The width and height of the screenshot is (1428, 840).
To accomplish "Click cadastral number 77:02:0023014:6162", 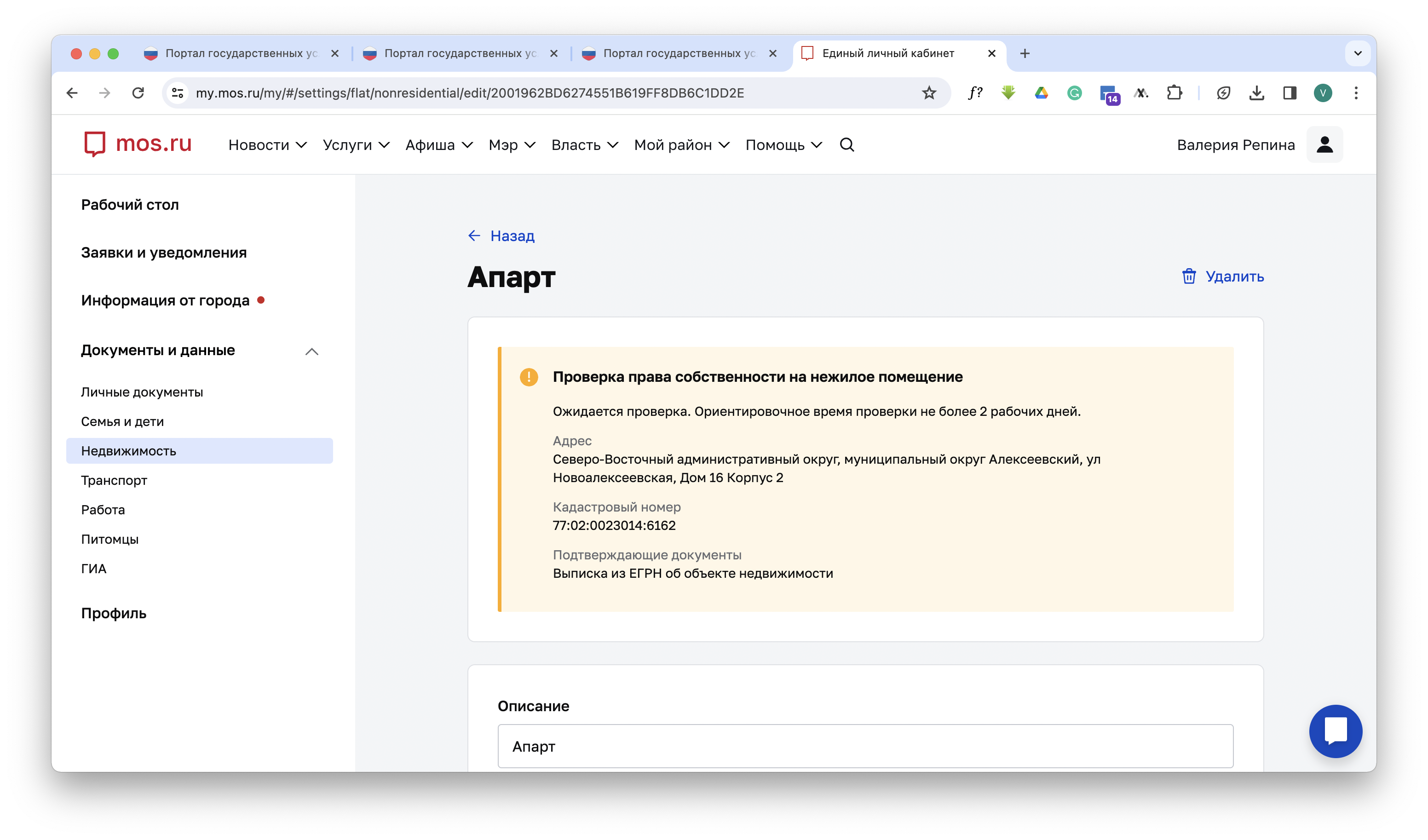I will (x=614, y=525).
